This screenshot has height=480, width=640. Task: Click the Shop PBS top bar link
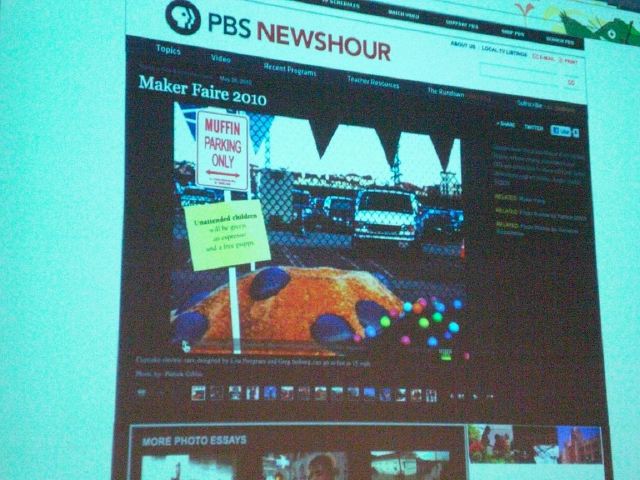(x=513, y=33)
